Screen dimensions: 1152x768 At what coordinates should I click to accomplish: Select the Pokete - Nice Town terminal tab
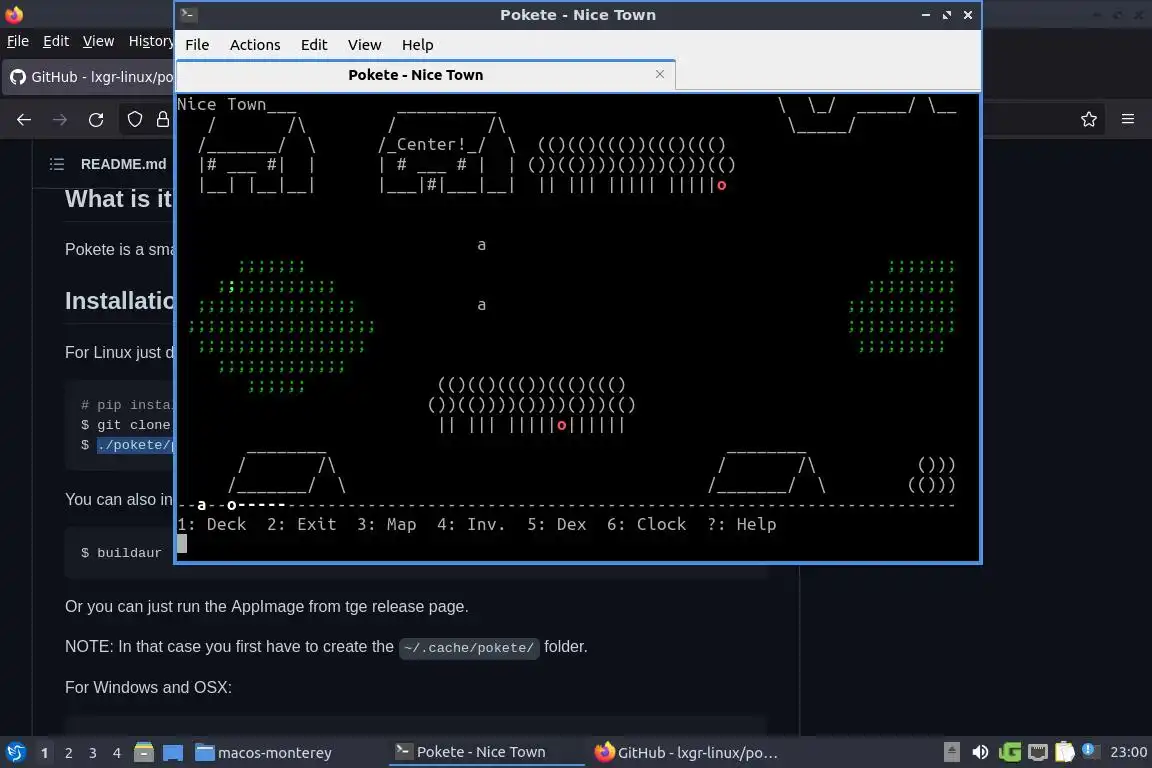(416, 75)
